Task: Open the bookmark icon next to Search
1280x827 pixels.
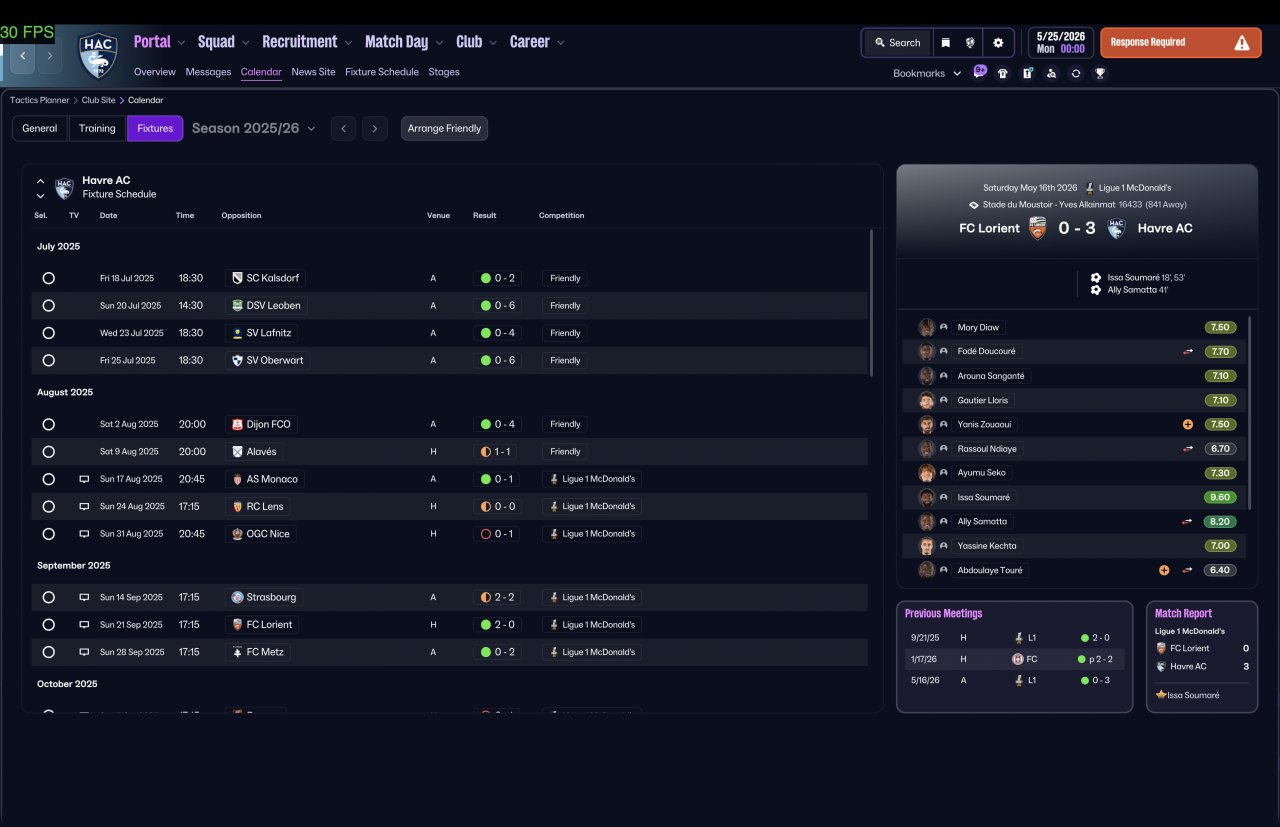Action: [x=945, y=43]
